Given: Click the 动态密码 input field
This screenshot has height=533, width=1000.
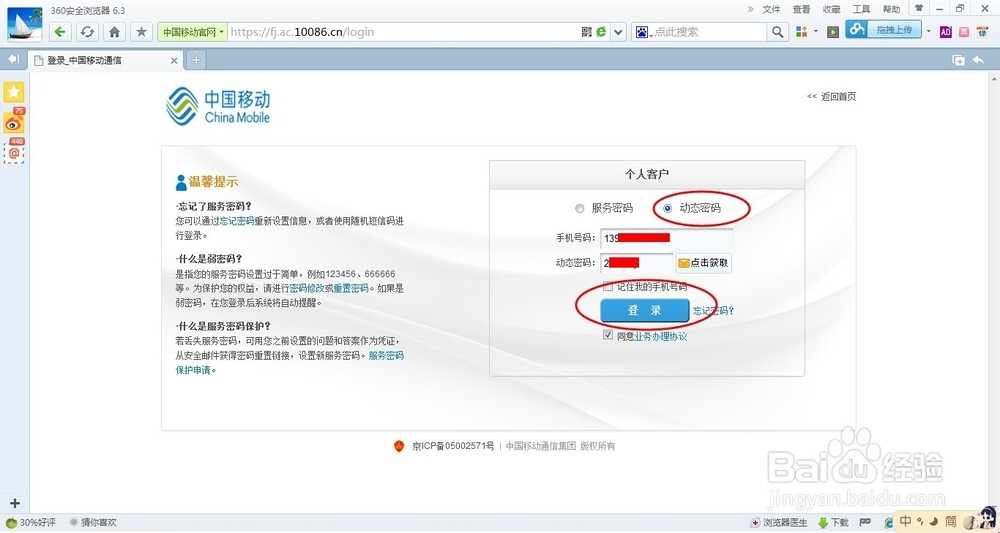Looking at the screenshot, I should coord(636,263).
